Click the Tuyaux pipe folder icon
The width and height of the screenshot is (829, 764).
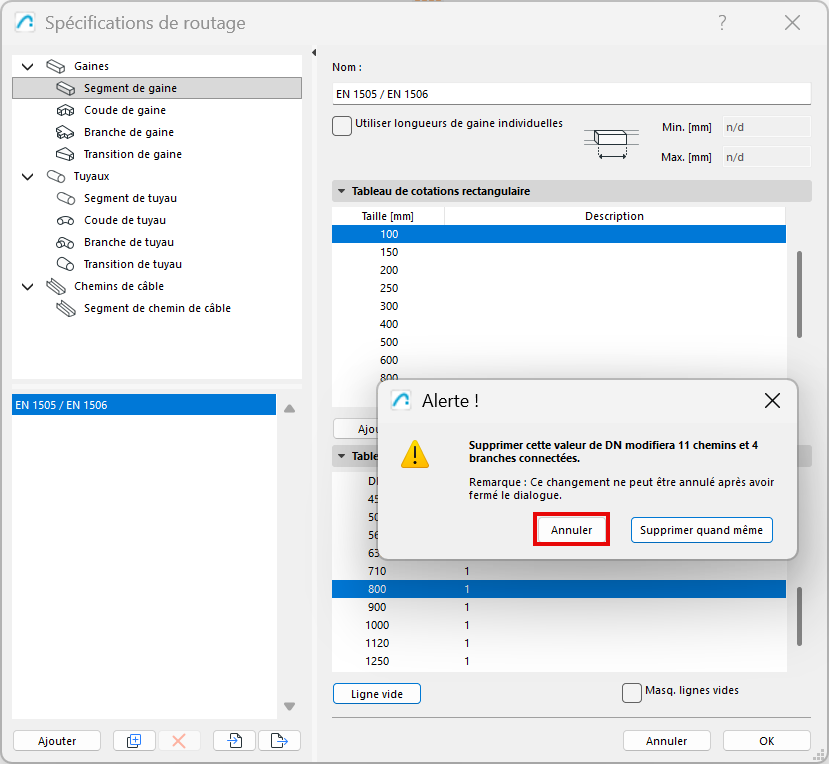click(56, 177)
